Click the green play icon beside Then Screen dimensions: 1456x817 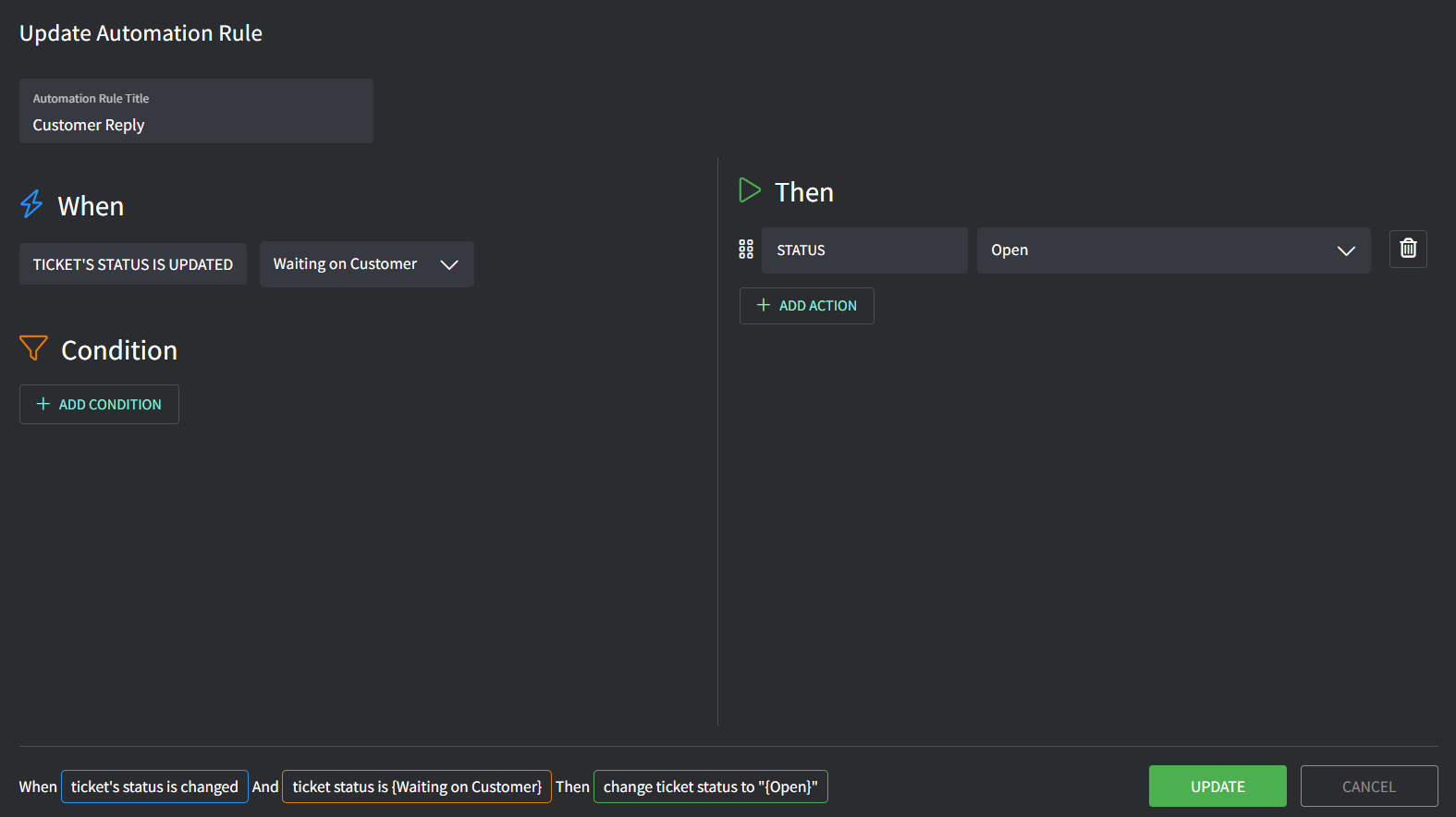(749, 191)
